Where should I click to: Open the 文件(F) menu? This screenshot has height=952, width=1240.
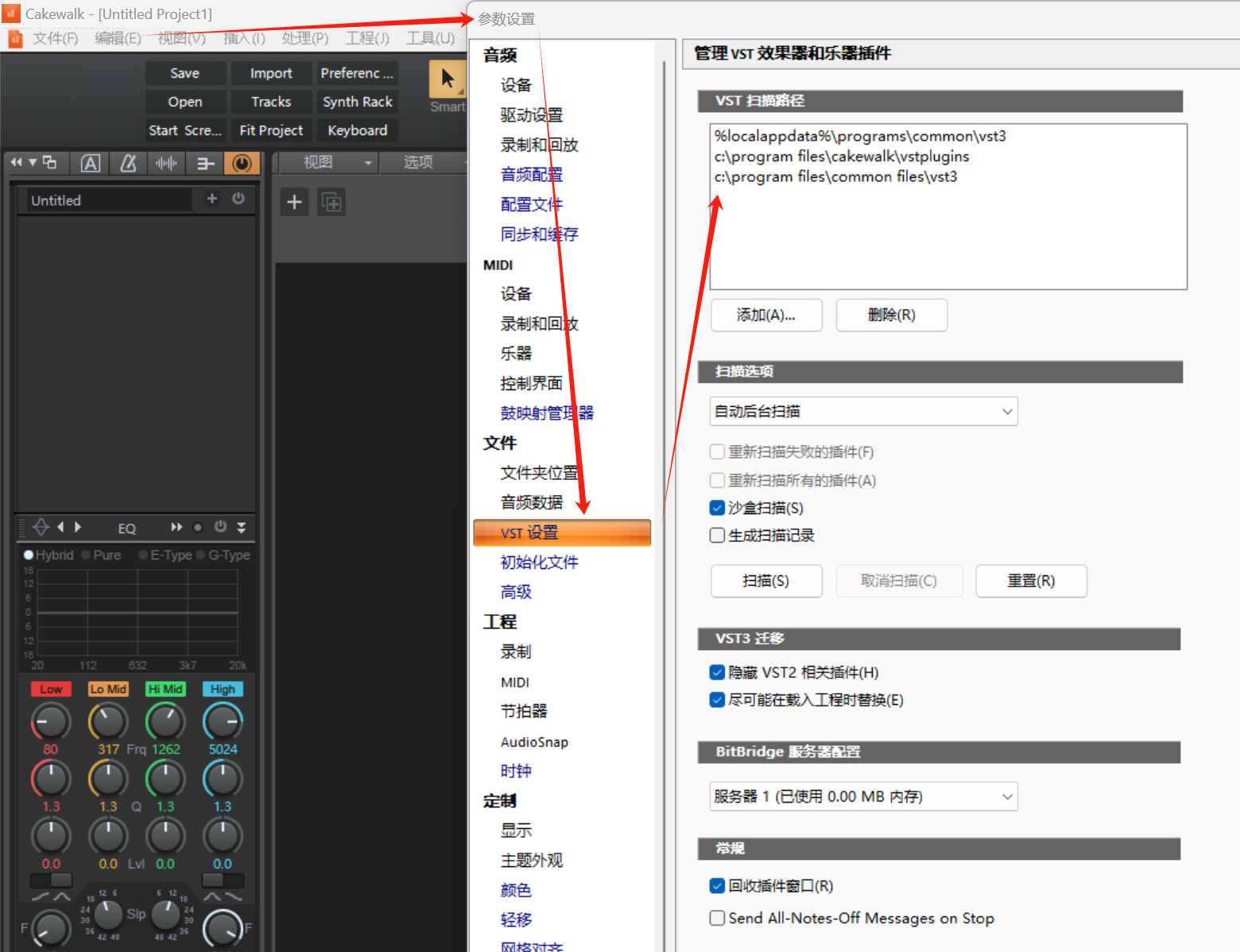[x=55, y=38]
